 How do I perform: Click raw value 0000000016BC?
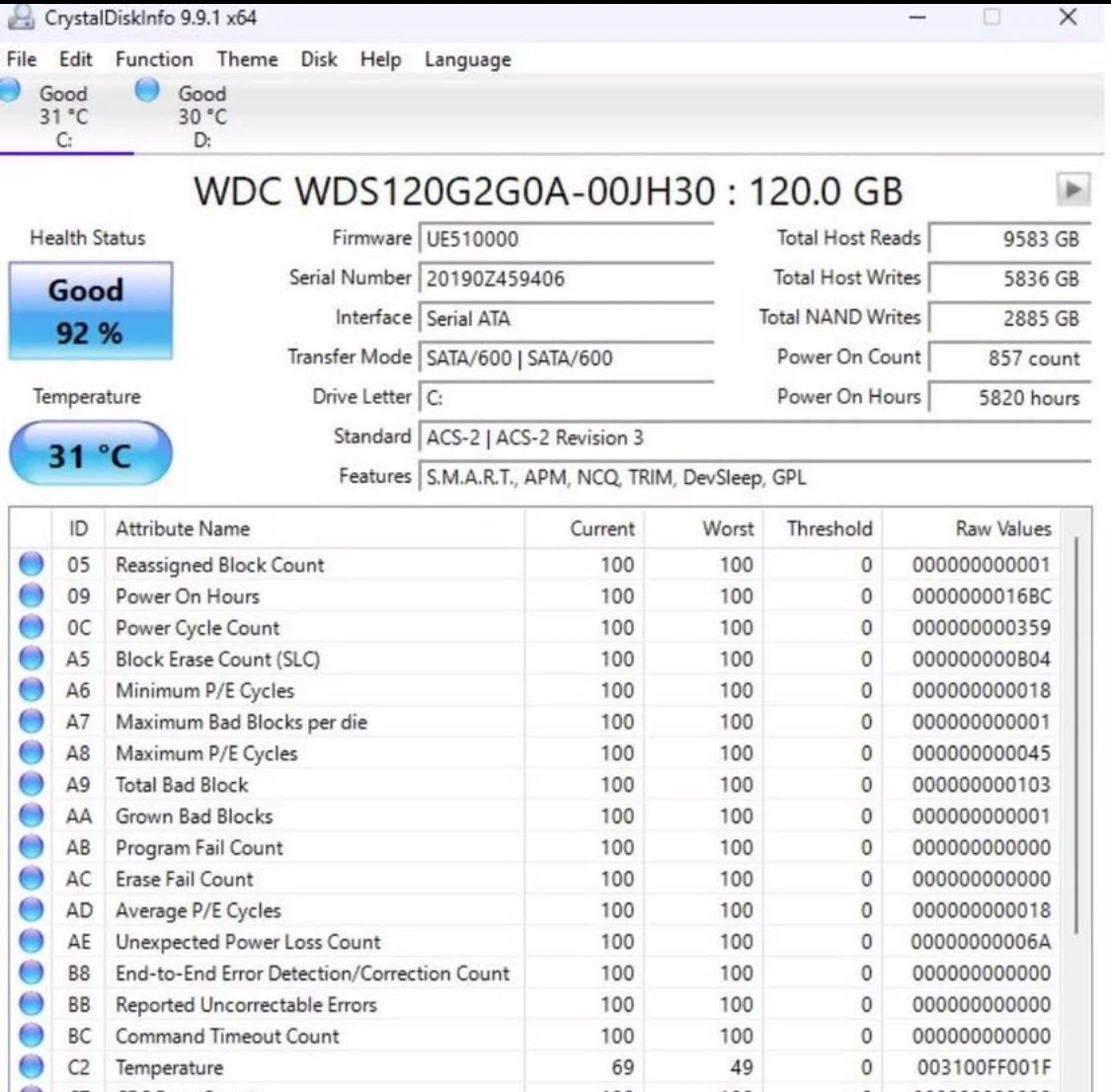click(x=982, y=596)
